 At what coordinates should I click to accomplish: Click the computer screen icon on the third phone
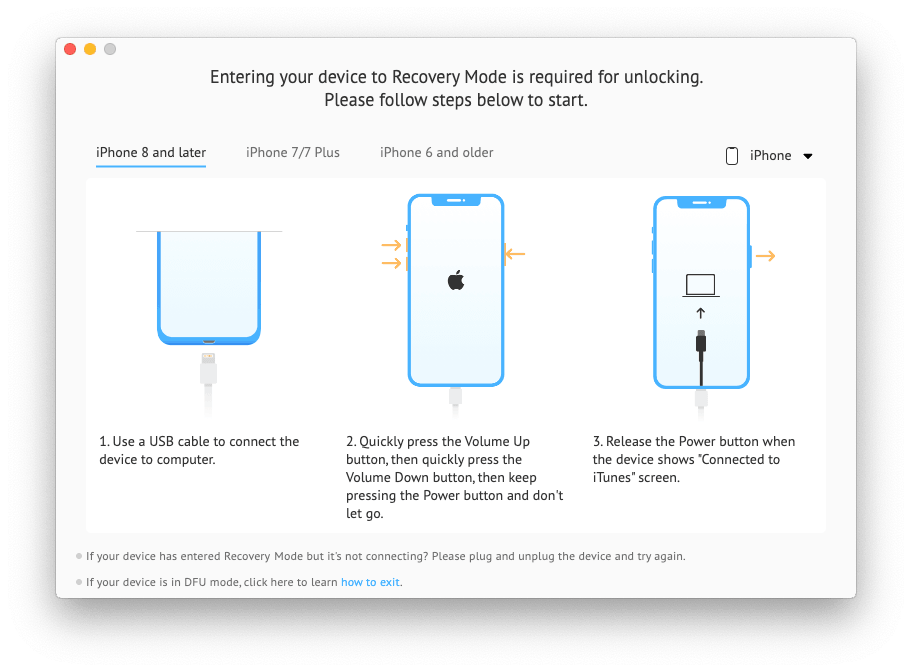pyautogui.click(x=700, y=284)
